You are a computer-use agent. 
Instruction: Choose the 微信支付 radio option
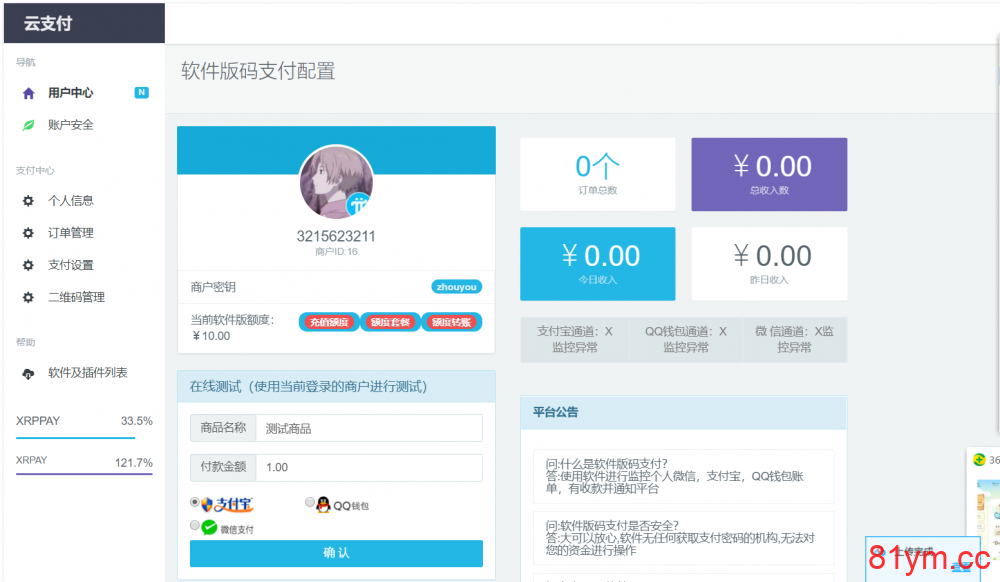pos(195,525)
